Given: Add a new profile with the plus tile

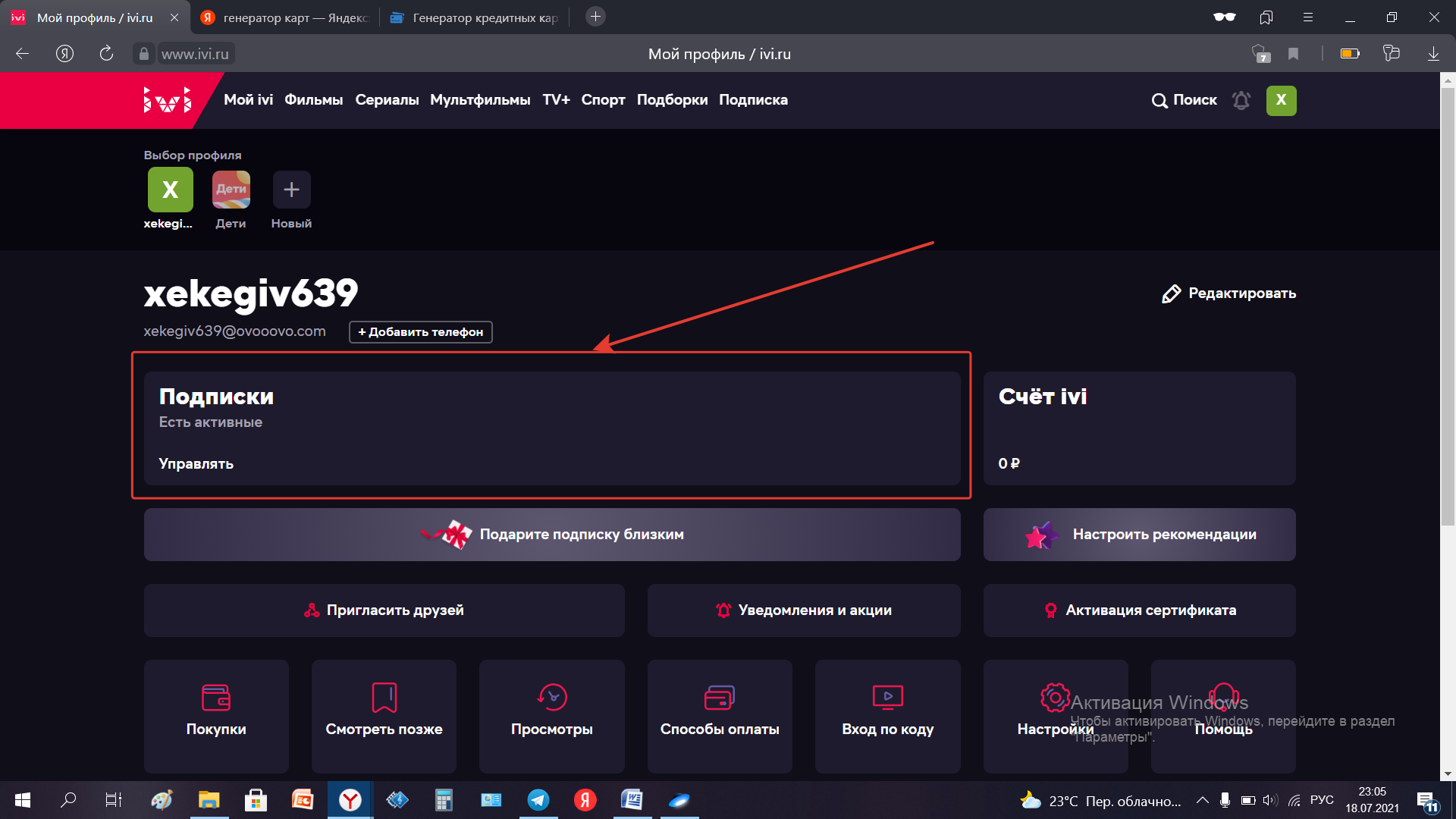Looking at the screenshot, I should pos(291,190).
